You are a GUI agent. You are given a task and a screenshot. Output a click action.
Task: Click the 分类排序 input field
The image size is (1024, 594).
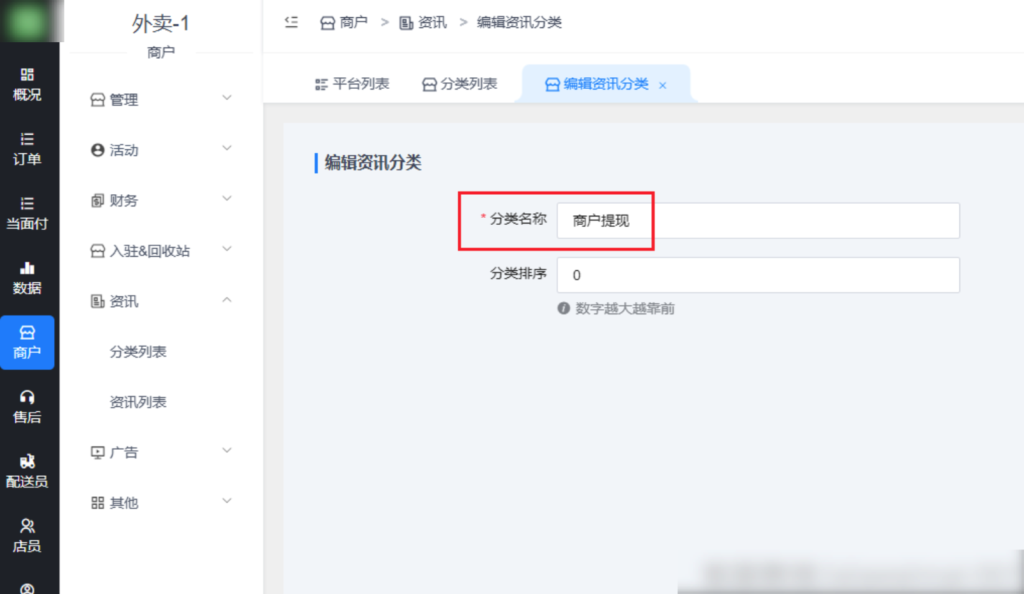pyautogui.click(x=757, y=275)
